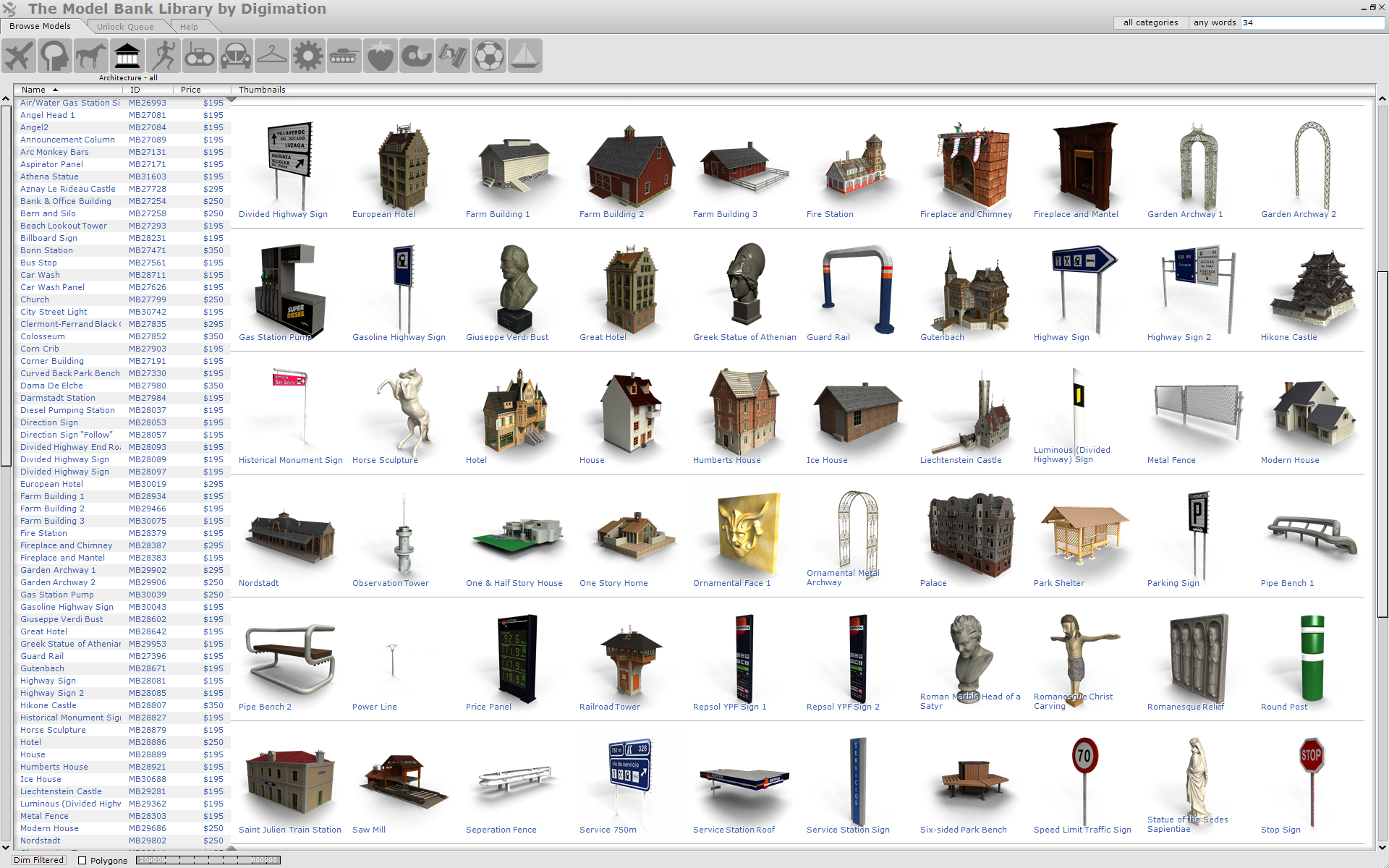Select the Aircraft category airplane icon
The width and height of the screenshot is (1389, 868).
coord(19,56)
